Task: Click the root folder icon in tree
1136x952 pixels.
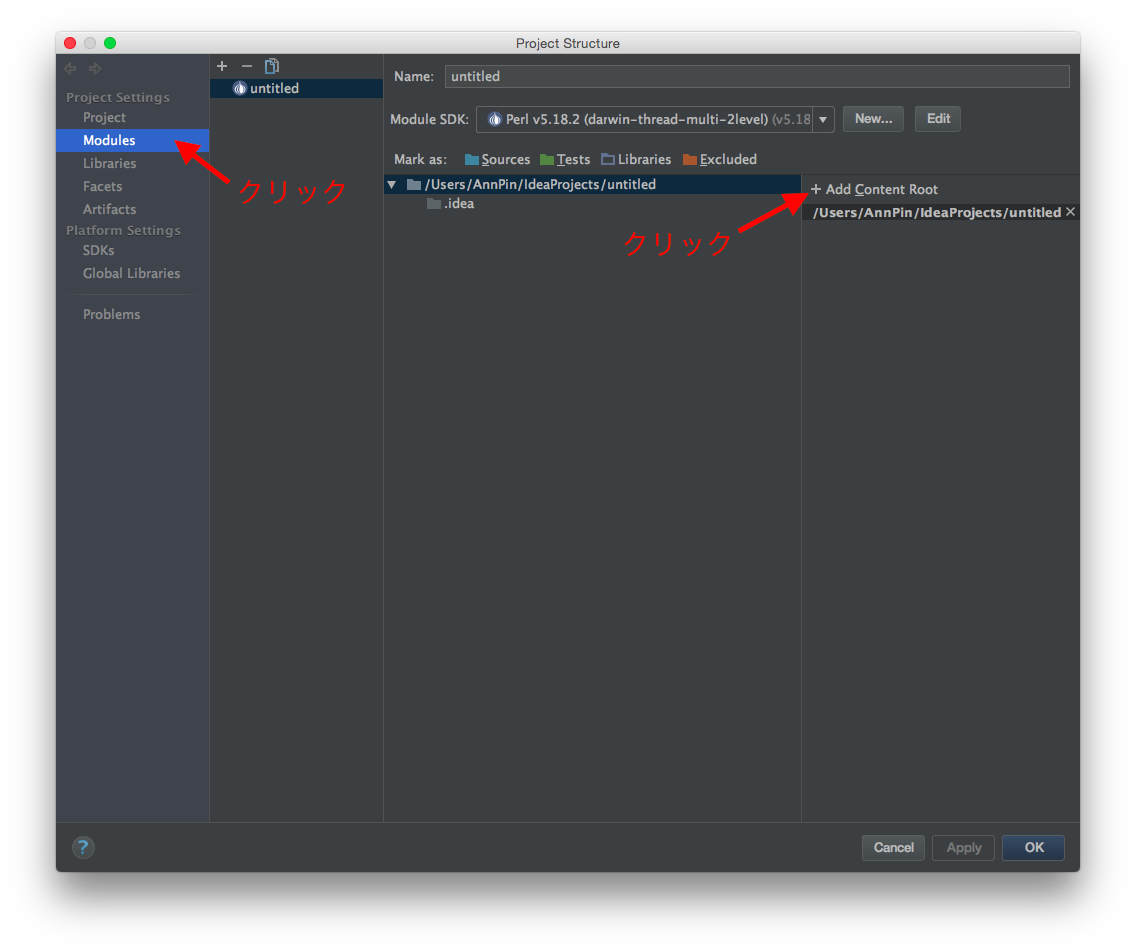Action: [x=414, y=185]
